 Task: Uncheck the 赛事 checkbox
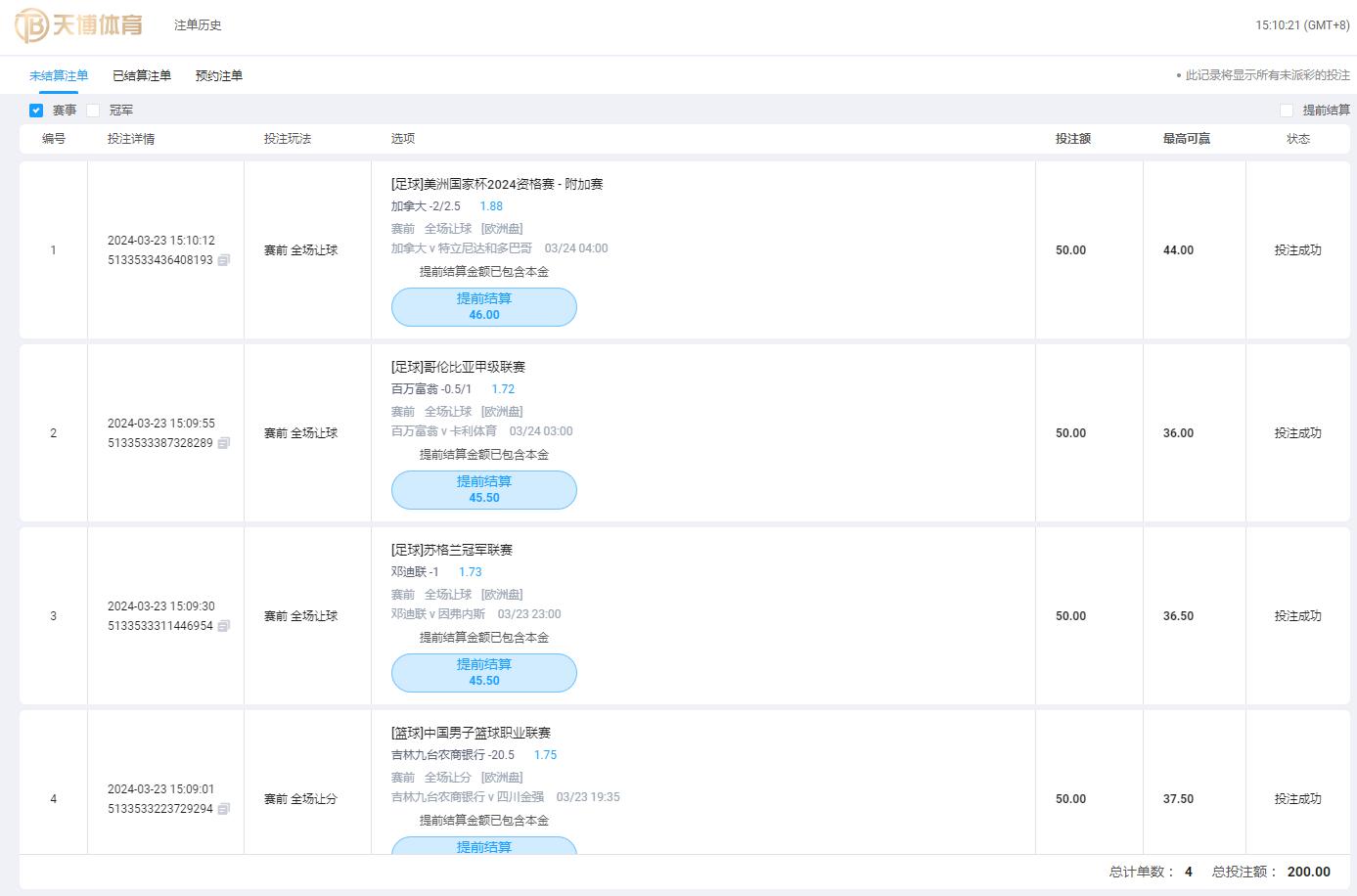pyautogui.click(x=36, y=111)
